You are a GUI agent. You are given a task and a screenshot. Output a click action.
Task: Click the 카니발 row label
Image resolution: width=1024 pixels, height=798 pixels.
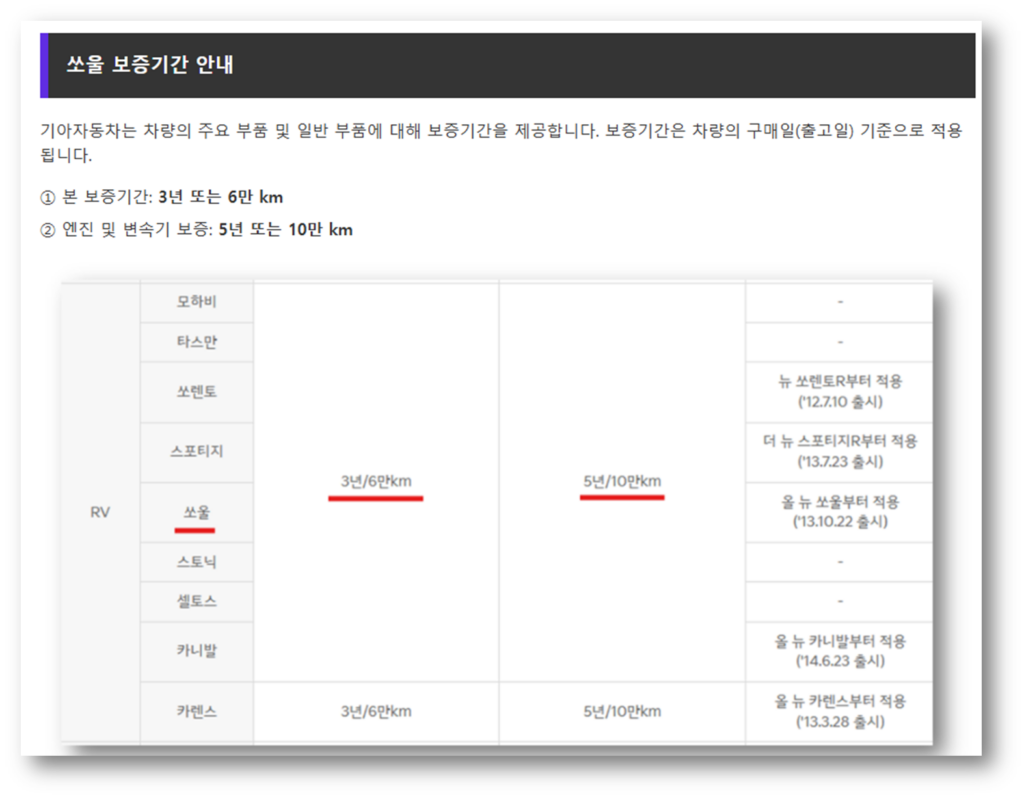(x=197, y=651)
